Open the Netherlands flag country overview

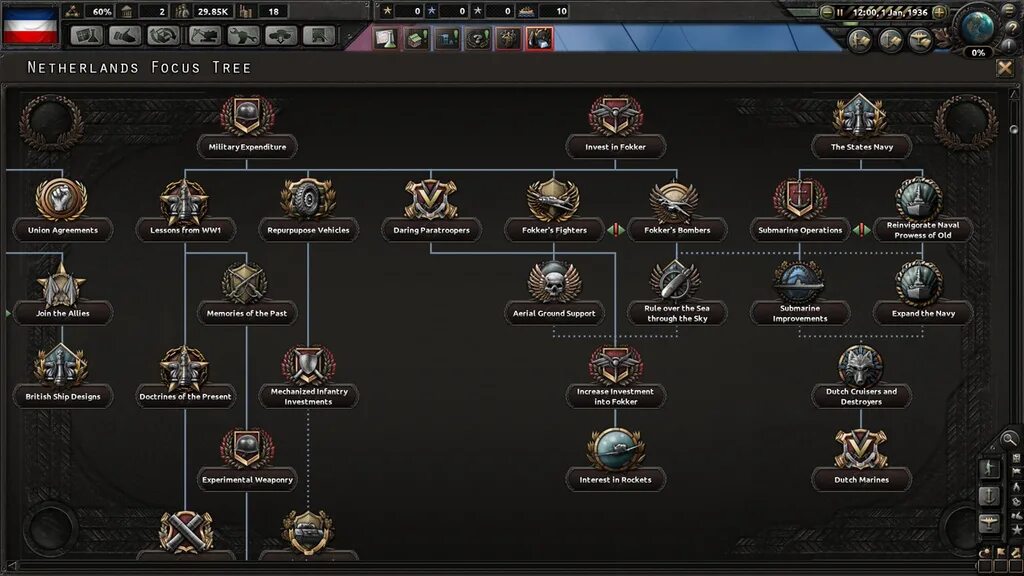[30, 25]
